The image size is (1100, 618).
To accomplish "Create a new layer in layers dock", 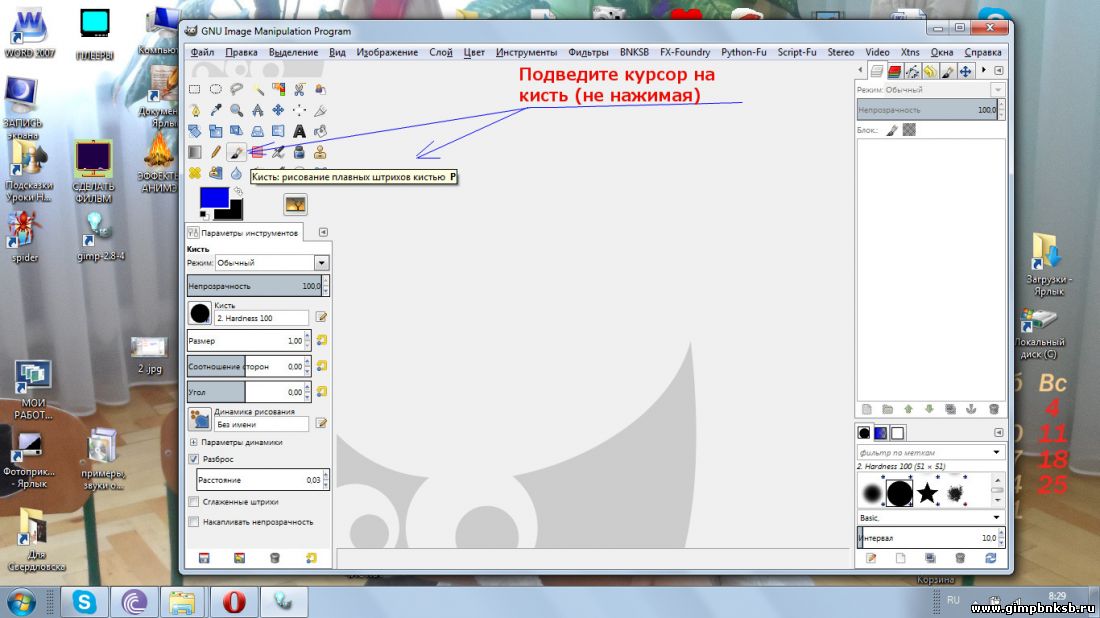I will click(866, 409).
